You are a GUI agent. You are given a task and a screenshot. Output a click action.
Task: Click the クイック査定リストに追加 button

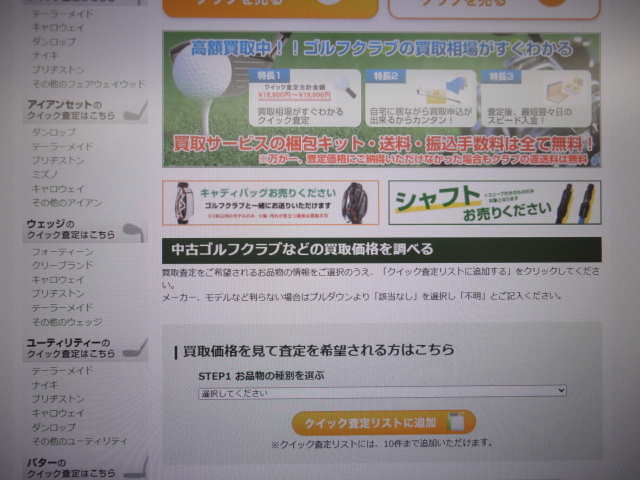click(384, 423)
